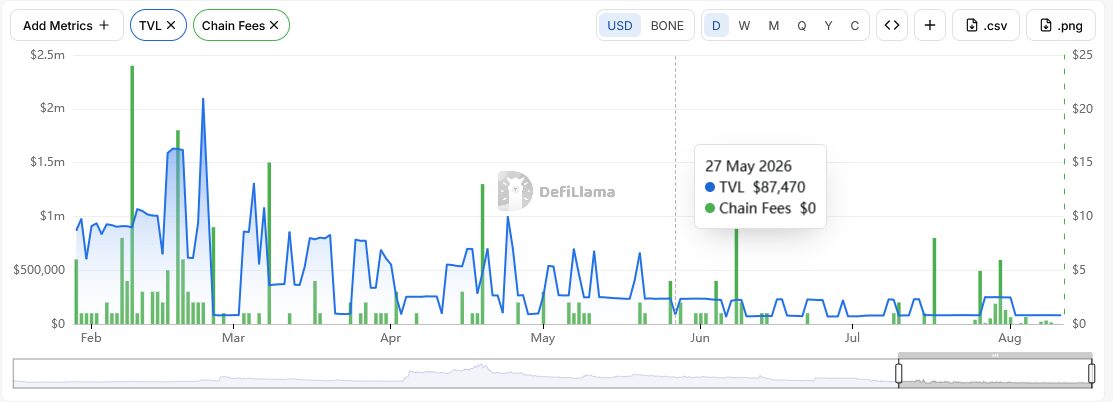Select monthly M interval

click(774, 26)
